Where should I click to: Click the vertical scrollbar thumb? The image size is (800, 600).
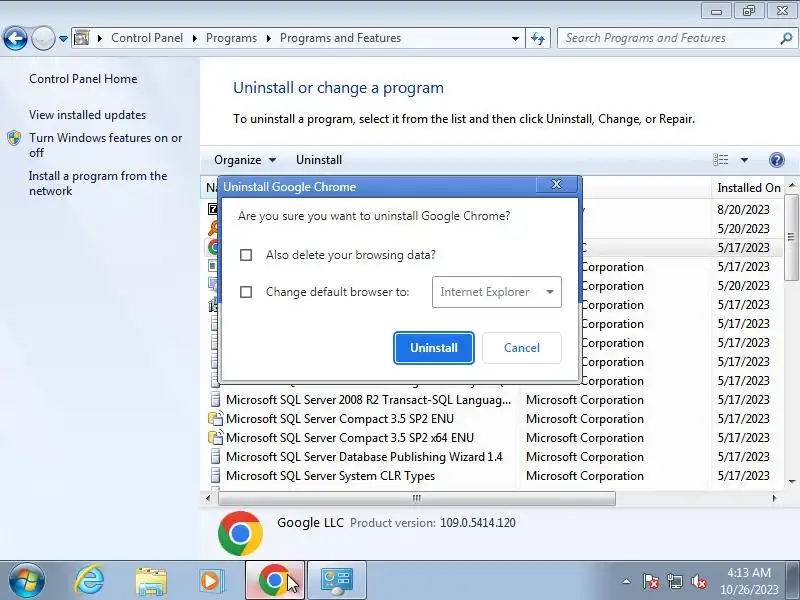pyautogui.click(x=792, y=237)
